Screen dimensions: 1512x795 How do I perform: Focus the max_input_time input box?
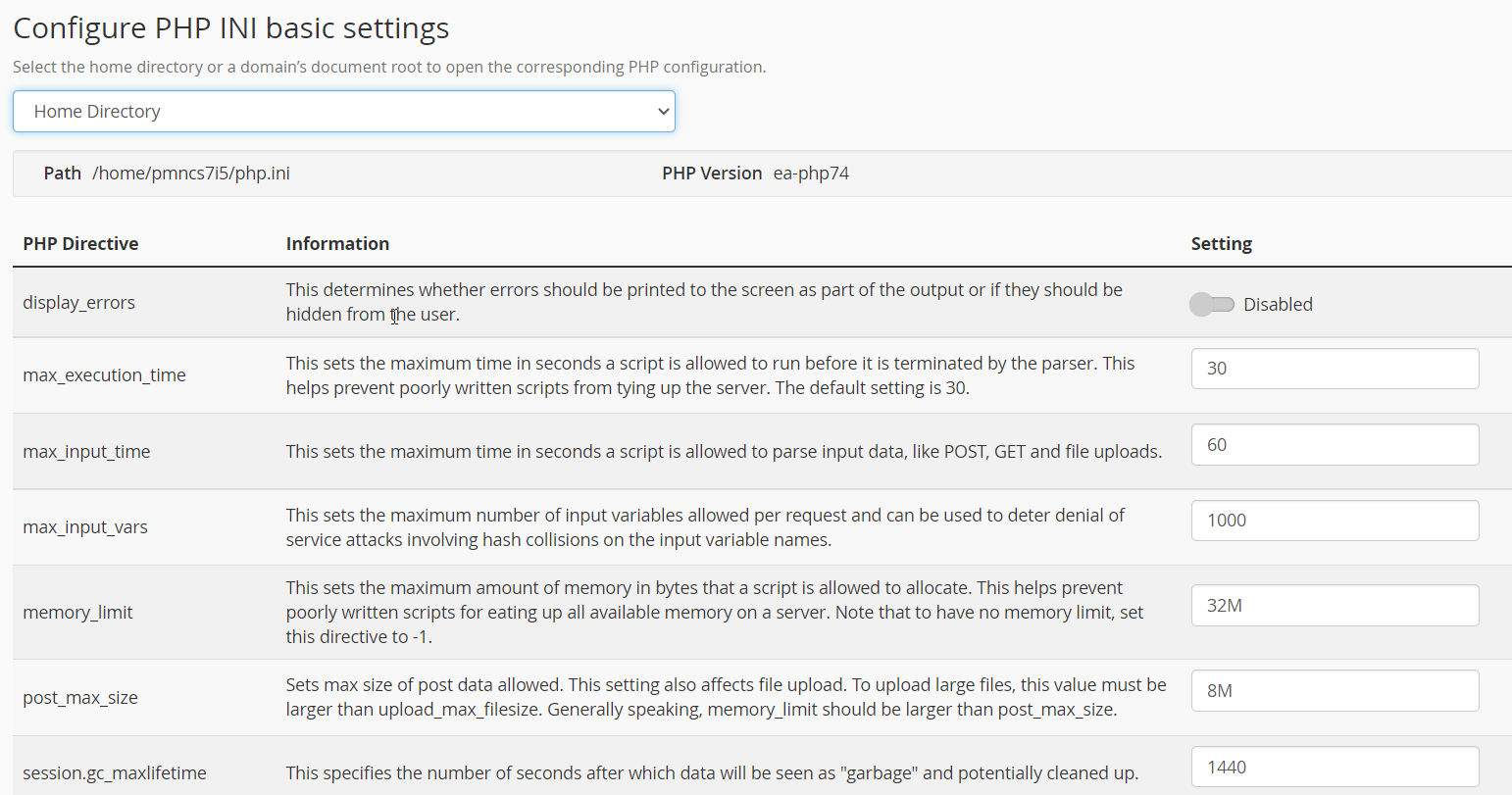1335,445
